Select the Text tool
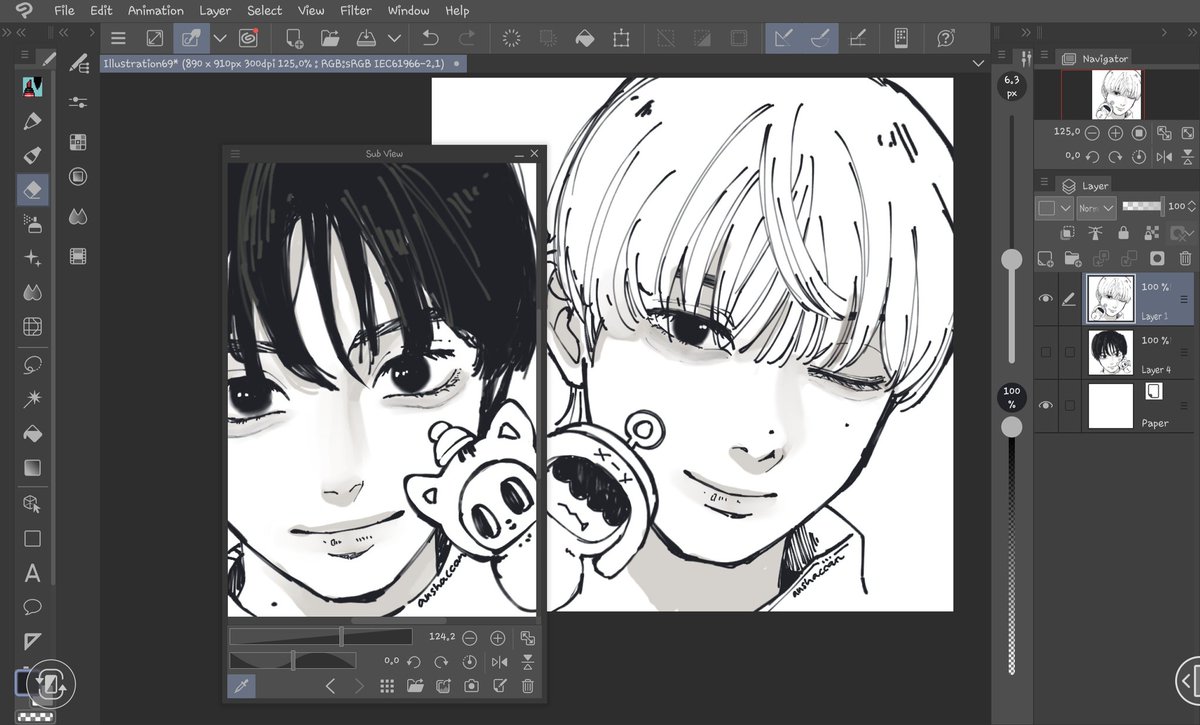 tap(32, 573)
